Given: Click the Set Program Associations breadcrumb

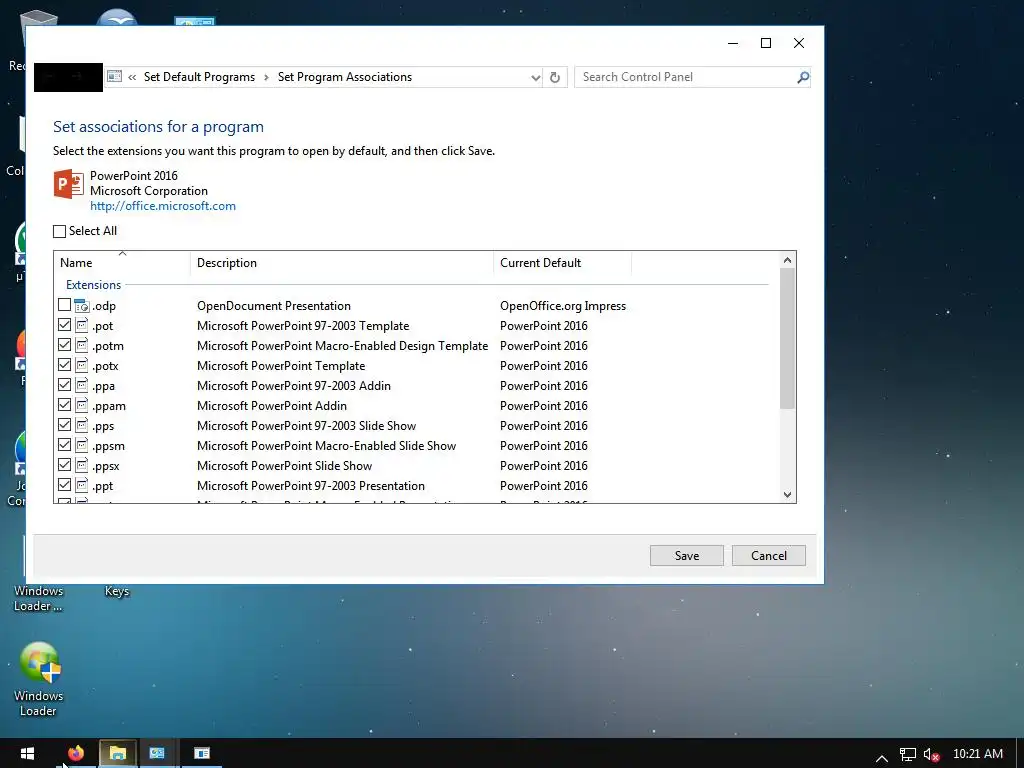Looking at the screenshot, I should coord(345,77).
